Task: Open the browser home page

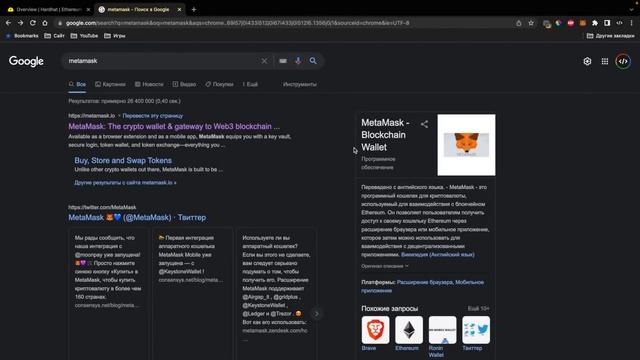Action: (x=45, y=23)
